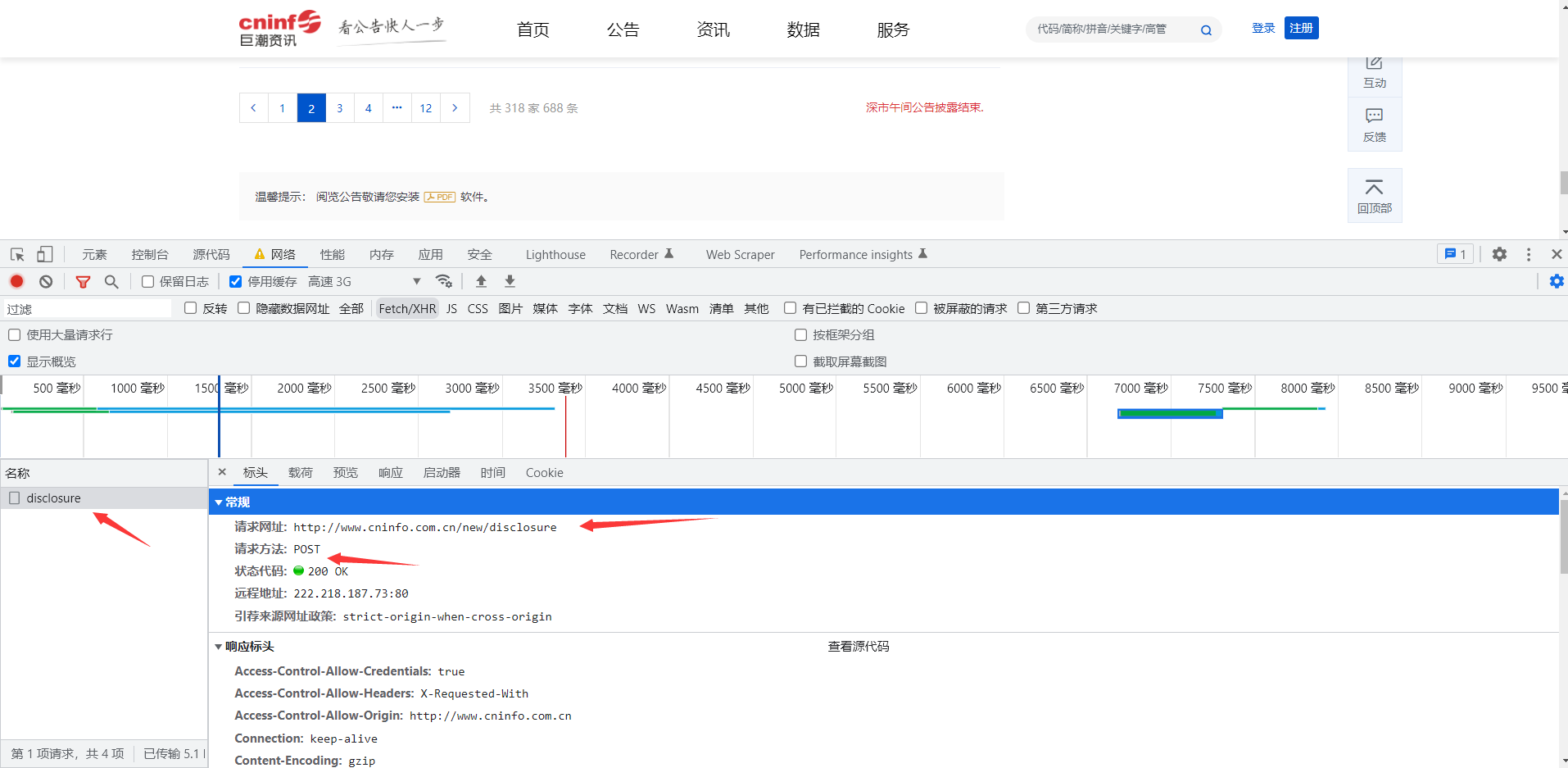This screenshot has width=1568, height=768.
Task: Open the 载荷 request tab
Action: [x=301, y=472]
